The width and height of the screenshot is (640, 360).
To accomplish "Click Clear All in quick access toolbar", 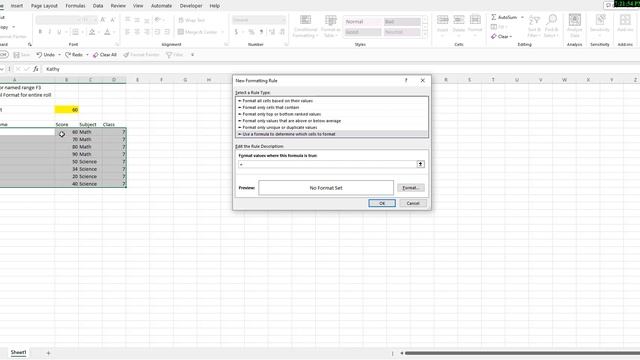I will pyautogui.click(x=104, y=55).
